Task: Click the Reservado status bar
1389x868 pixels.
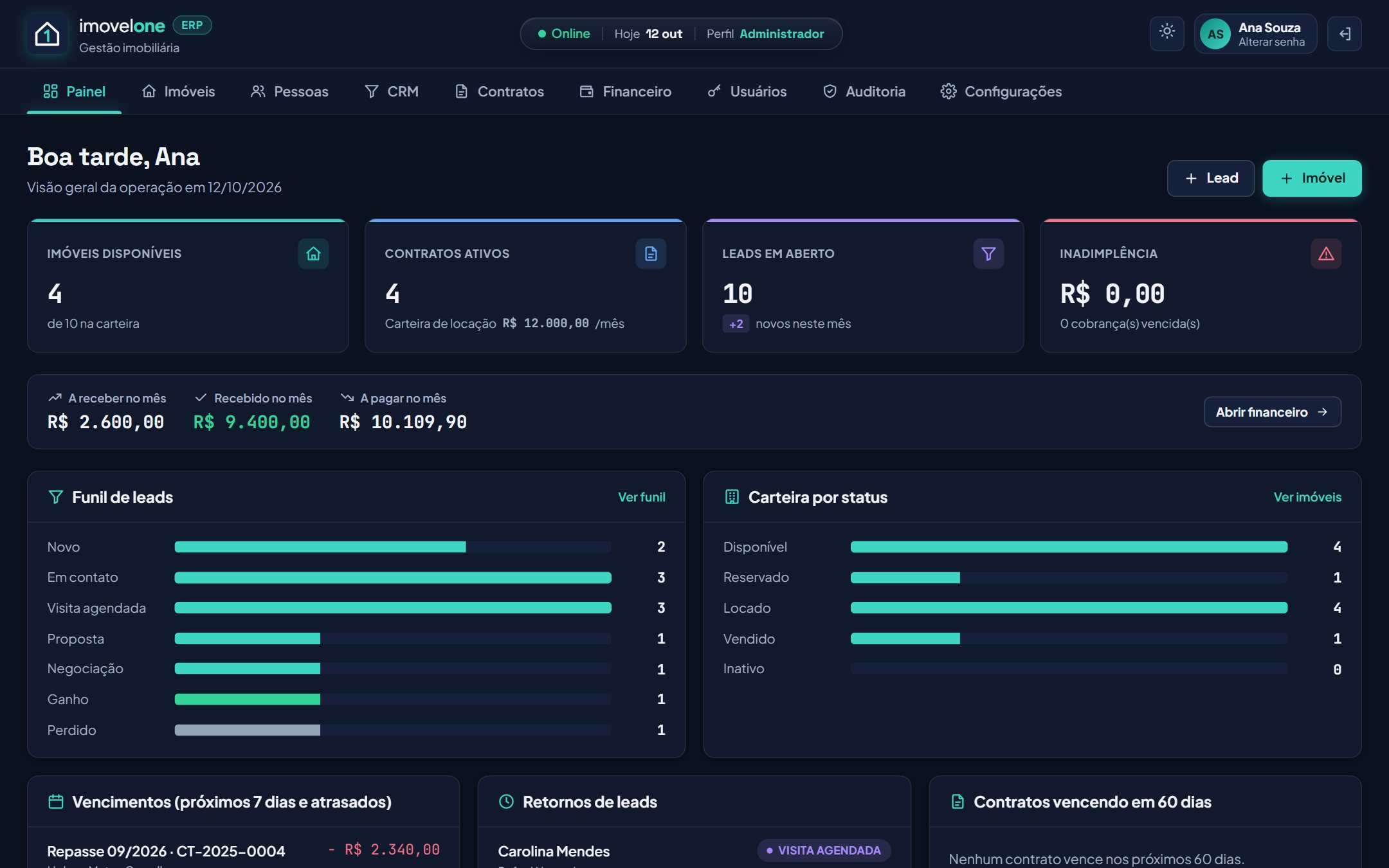Action: pos(1069,578)
